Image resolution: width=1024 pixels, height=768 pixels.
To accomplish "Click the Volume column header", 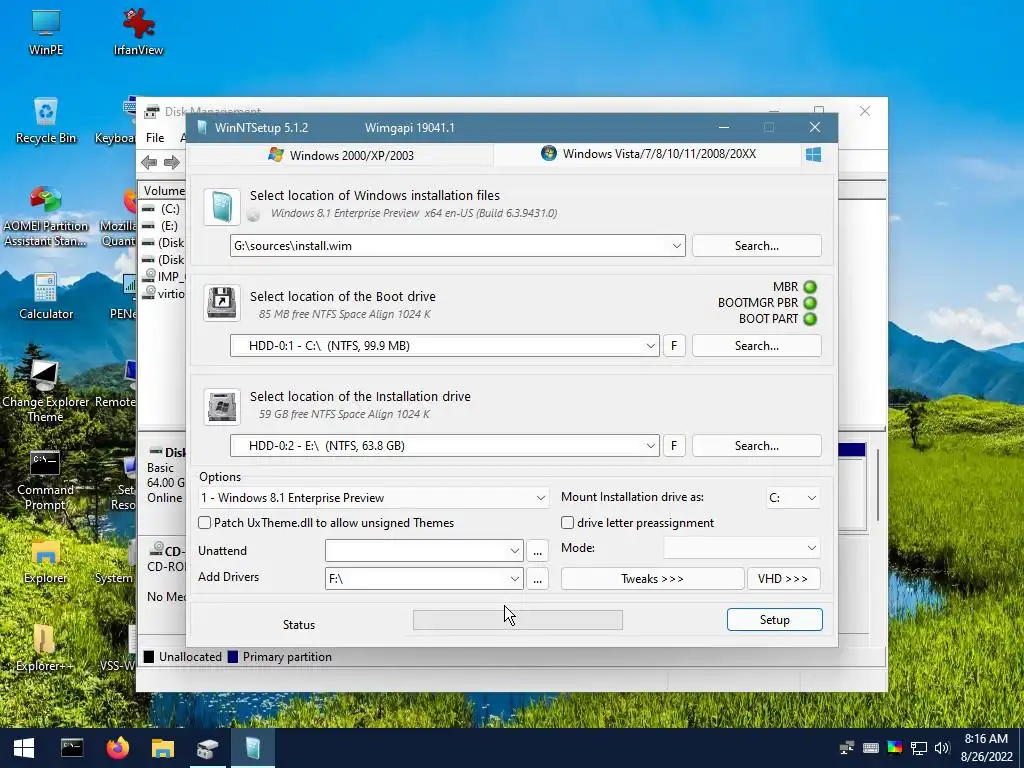I will tap(163, 191).
